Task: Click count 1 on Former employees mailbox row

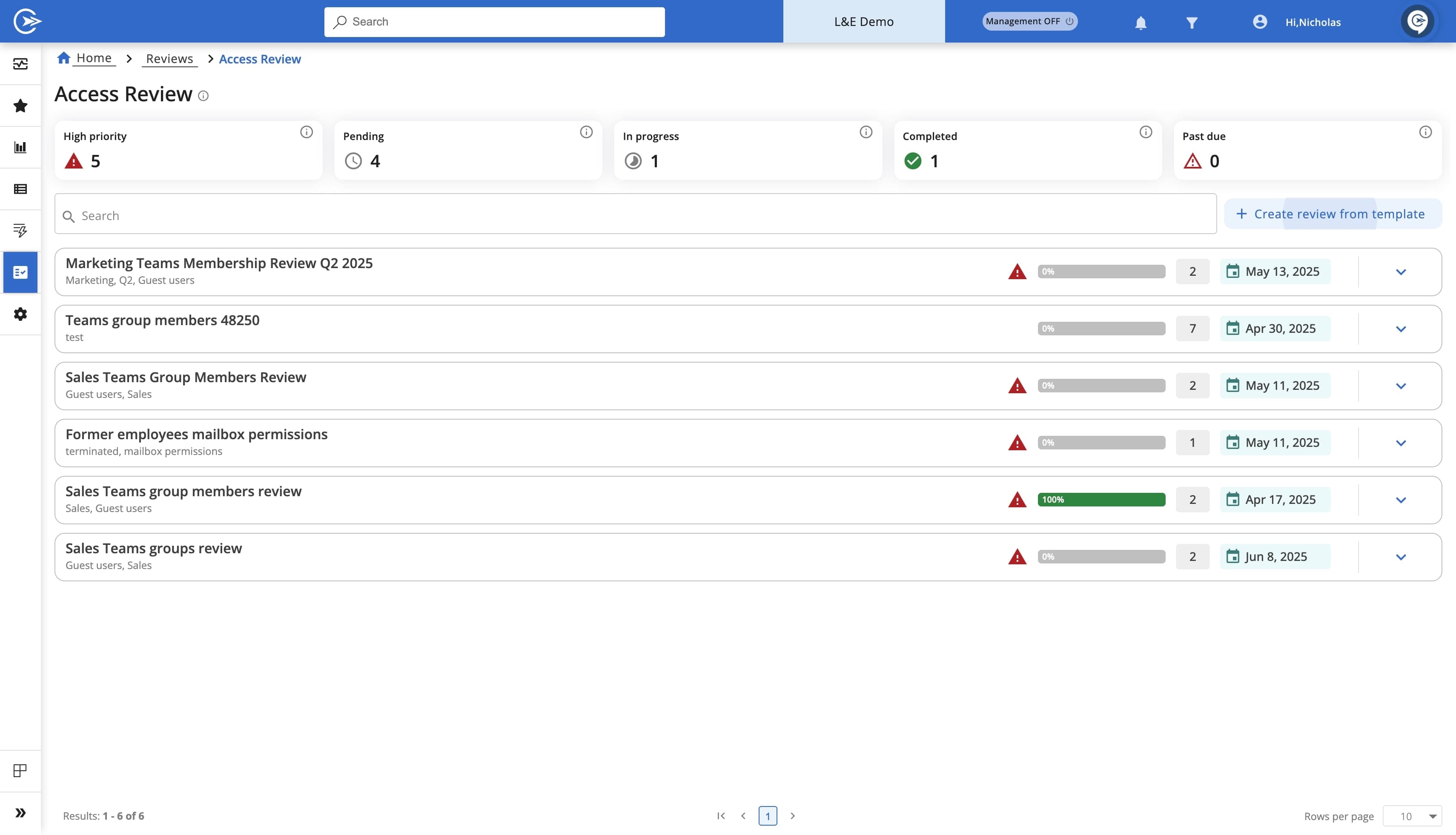Action: click(1192, 443)
